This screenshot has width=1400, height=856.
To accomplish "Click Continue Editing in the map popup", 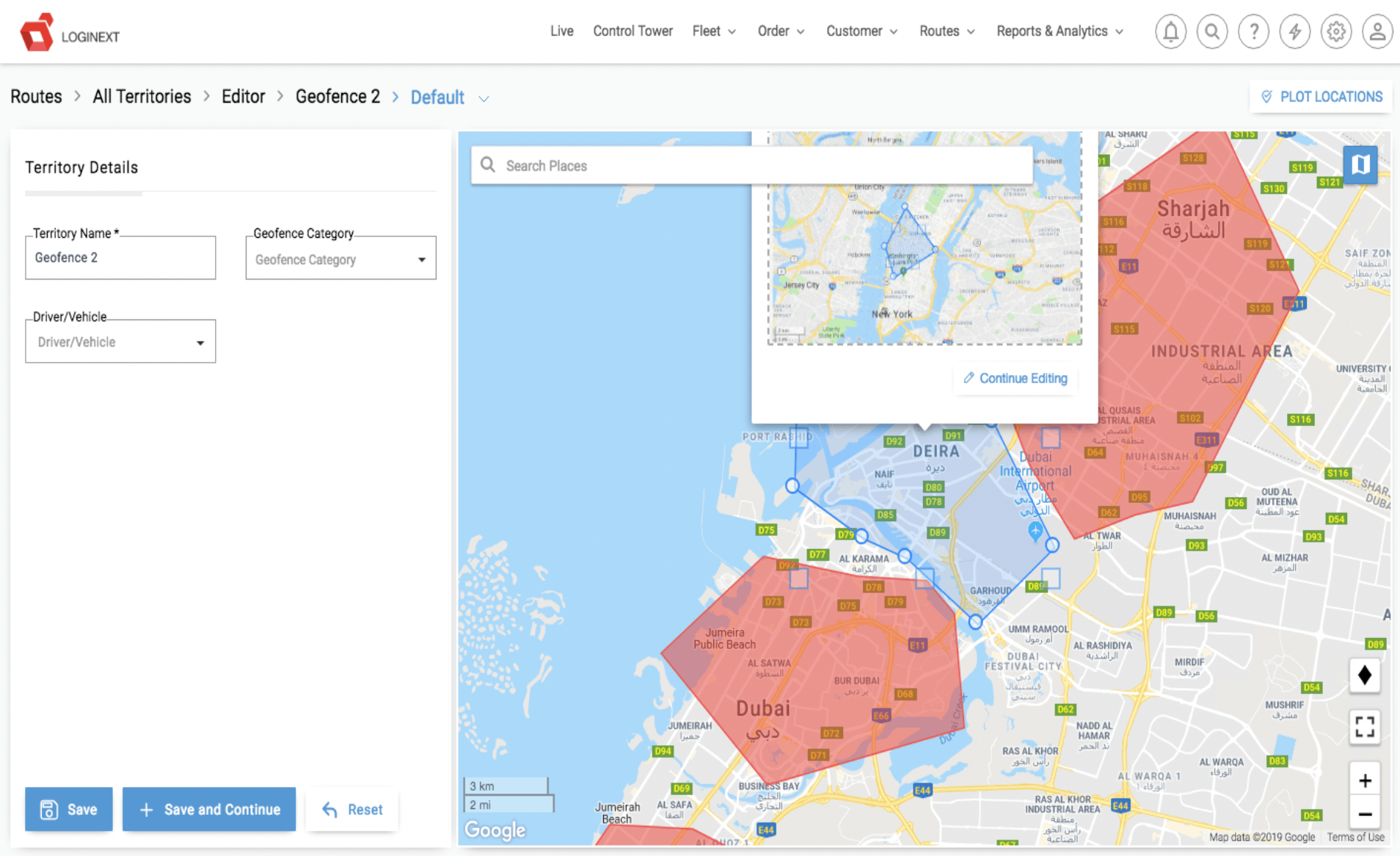I will coord(1016,378).
